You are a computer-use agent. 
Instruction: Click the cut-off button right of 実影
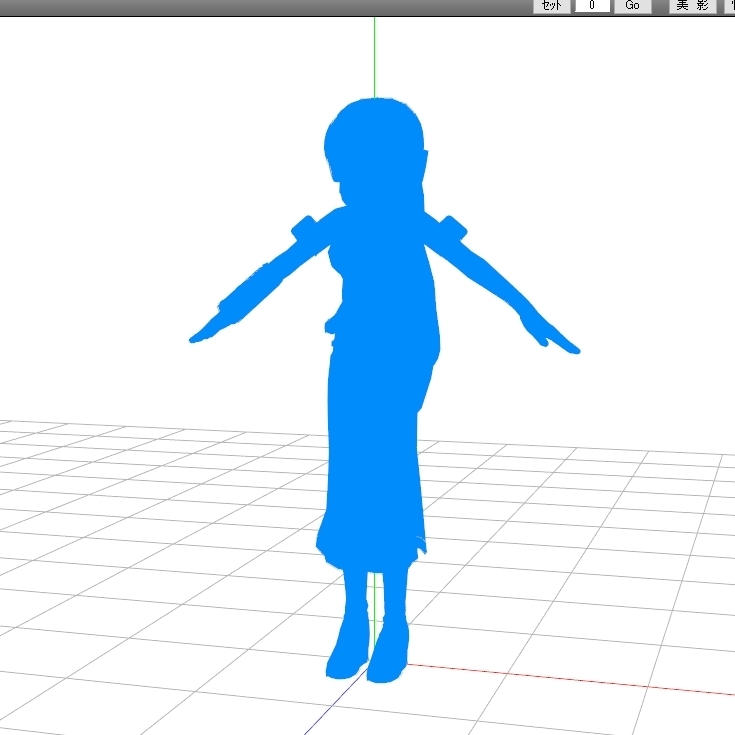[729, 6]
